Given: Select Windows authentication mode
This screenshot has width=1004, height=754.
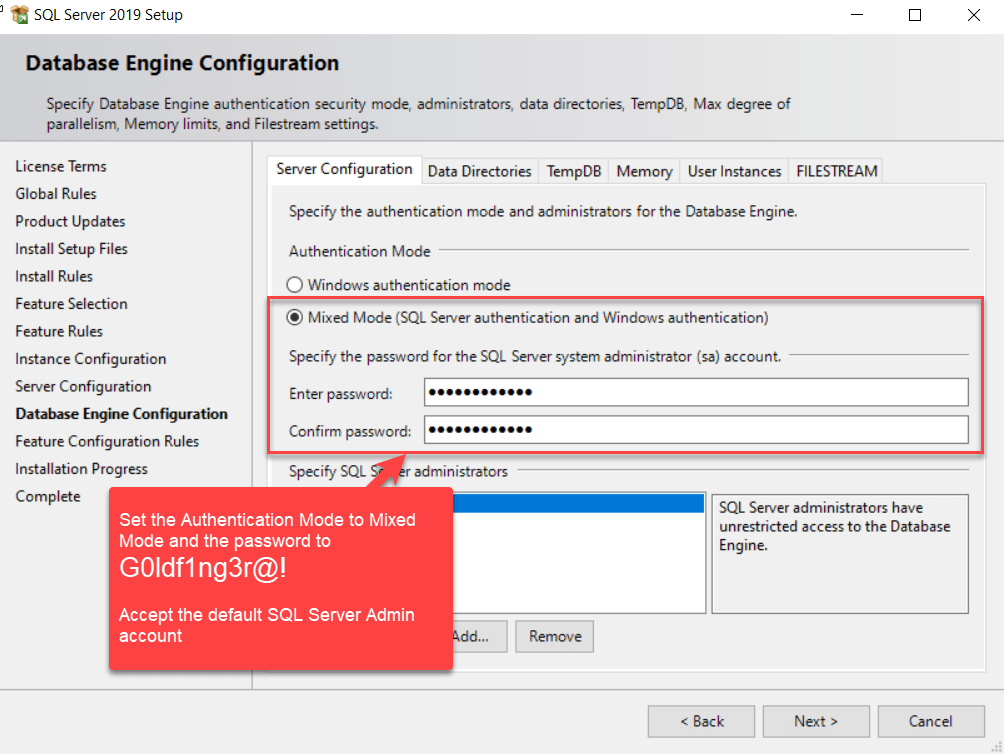Looking at the screenshot, I should click(294, 284).
